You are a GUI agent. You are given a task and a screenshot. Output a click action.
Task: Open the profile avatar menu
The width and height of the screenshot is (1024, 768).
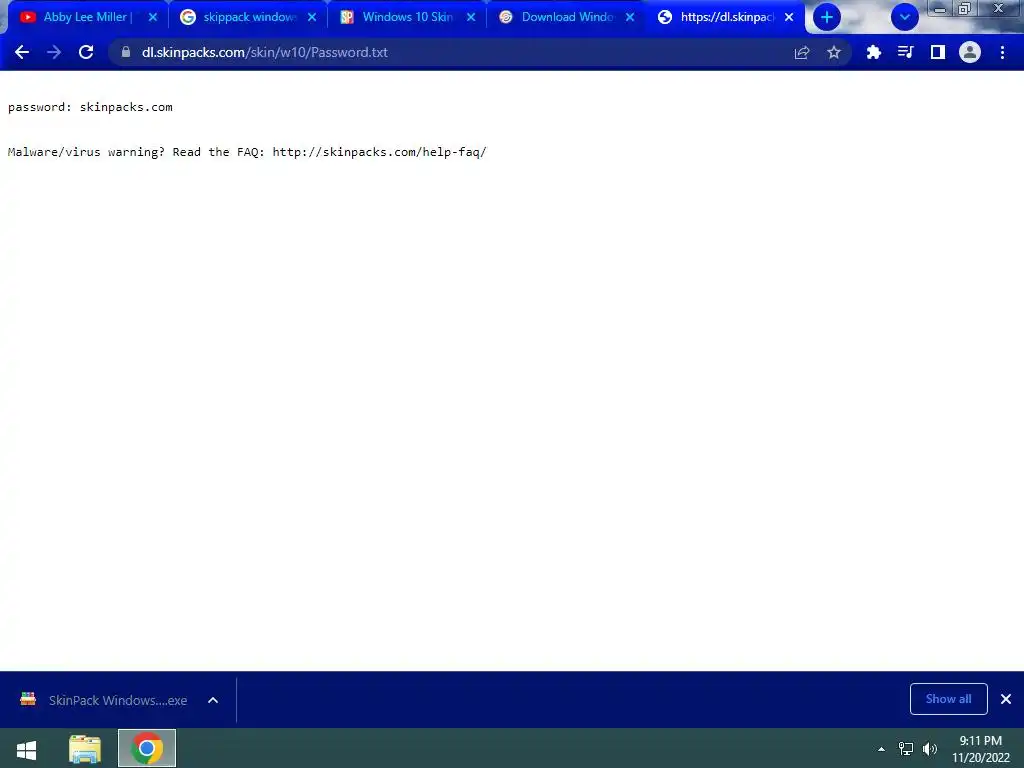pos(970,52)
